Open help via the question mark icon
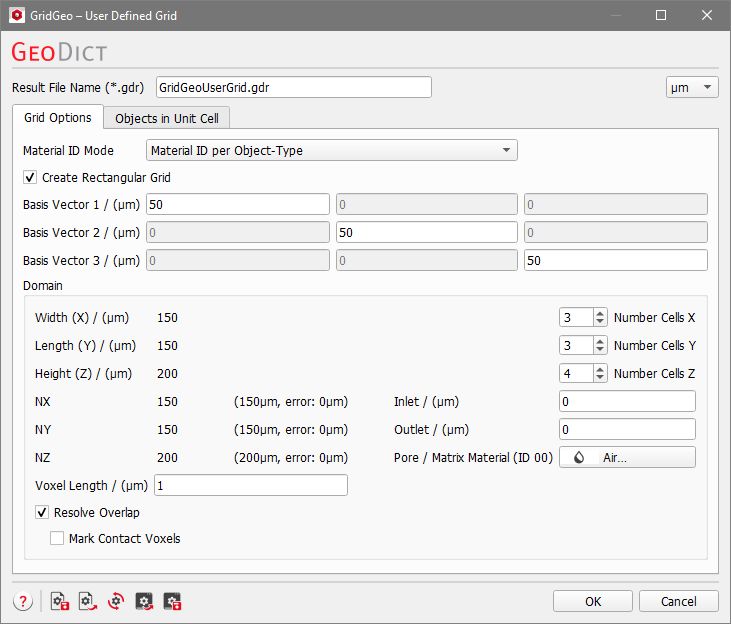This screenshot has width=731, height=624. click(23, 602)
